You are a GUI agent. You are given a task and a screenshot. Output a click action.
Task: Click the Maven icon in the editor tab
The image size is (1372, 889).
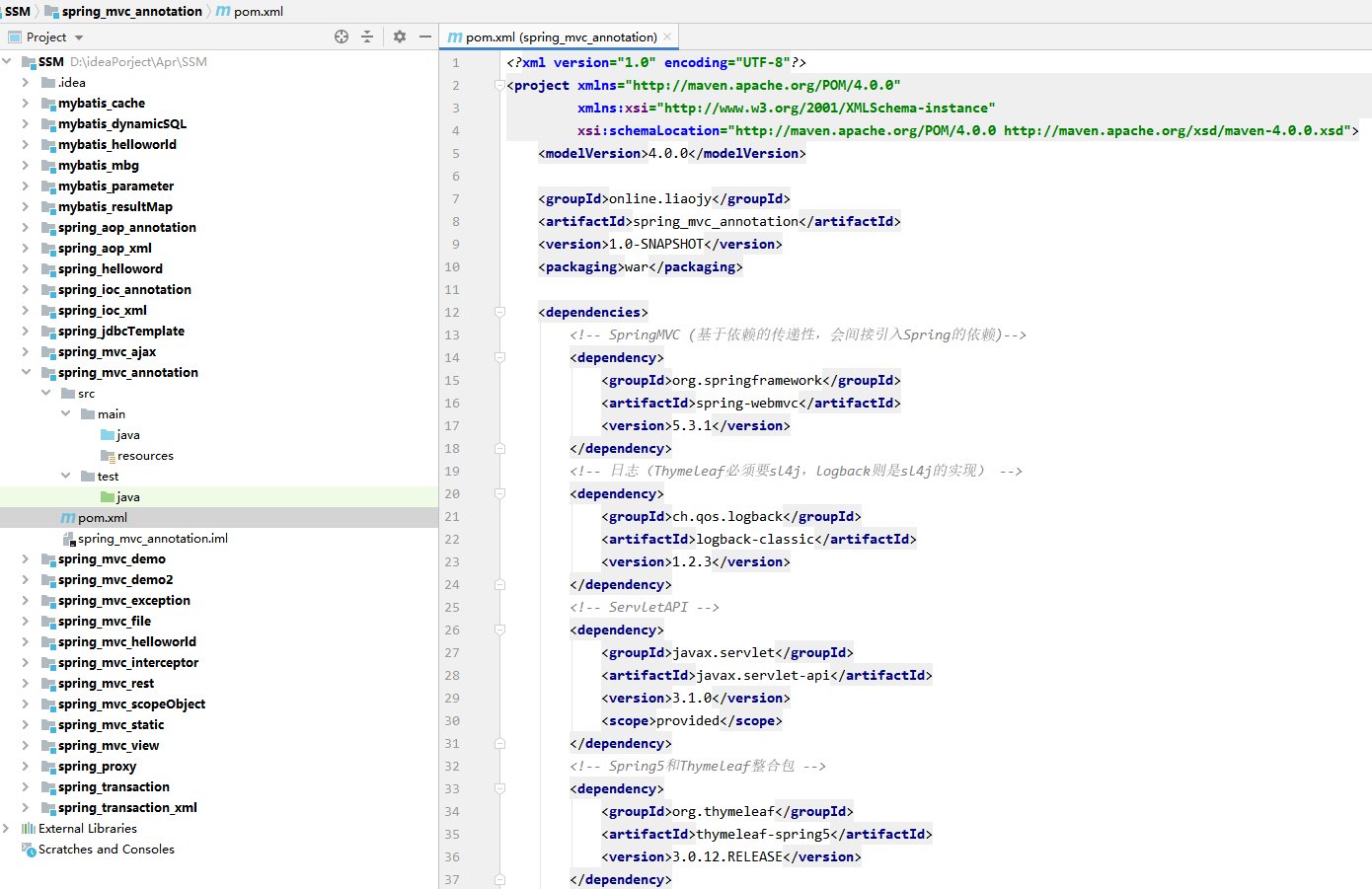pos(455,37)
